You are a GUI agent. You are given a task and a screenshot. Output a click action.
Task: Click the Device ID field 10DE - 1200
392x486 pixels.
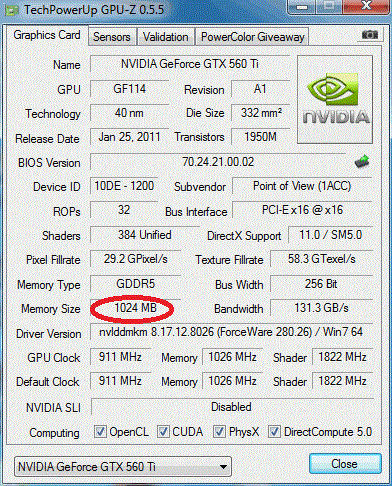pos(124,186)
